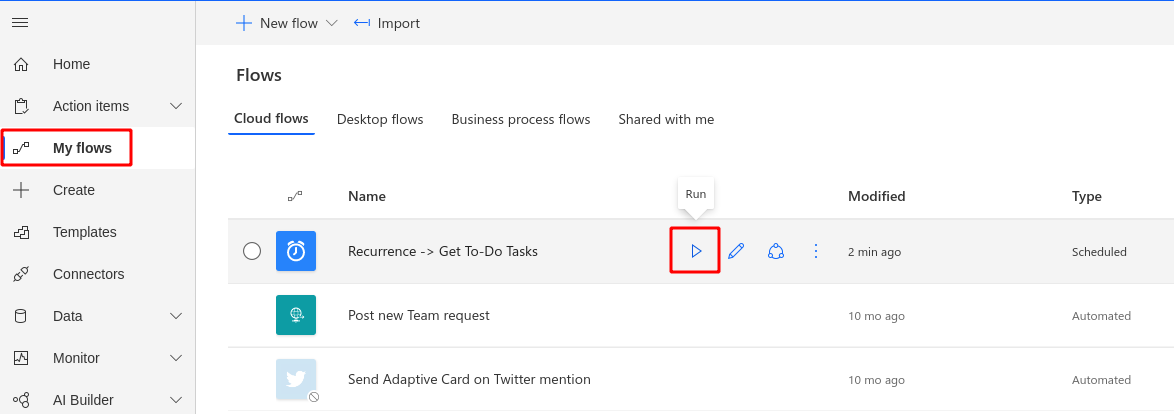Click the '2 min ago' modified value
This screenshot has height=414, width=1174.
[875, 252]
